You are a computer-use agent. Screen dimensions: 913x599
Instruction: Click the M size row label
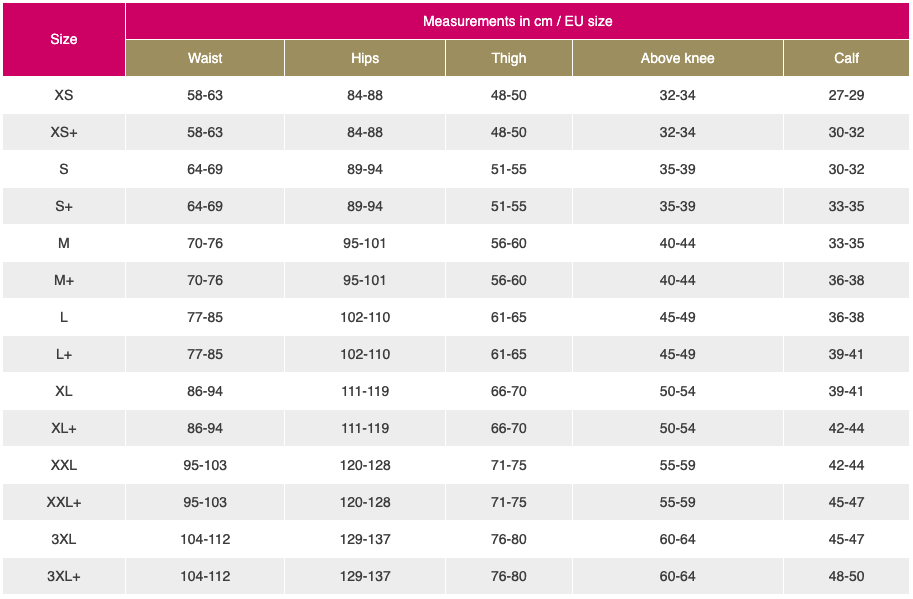coord(63,243)
